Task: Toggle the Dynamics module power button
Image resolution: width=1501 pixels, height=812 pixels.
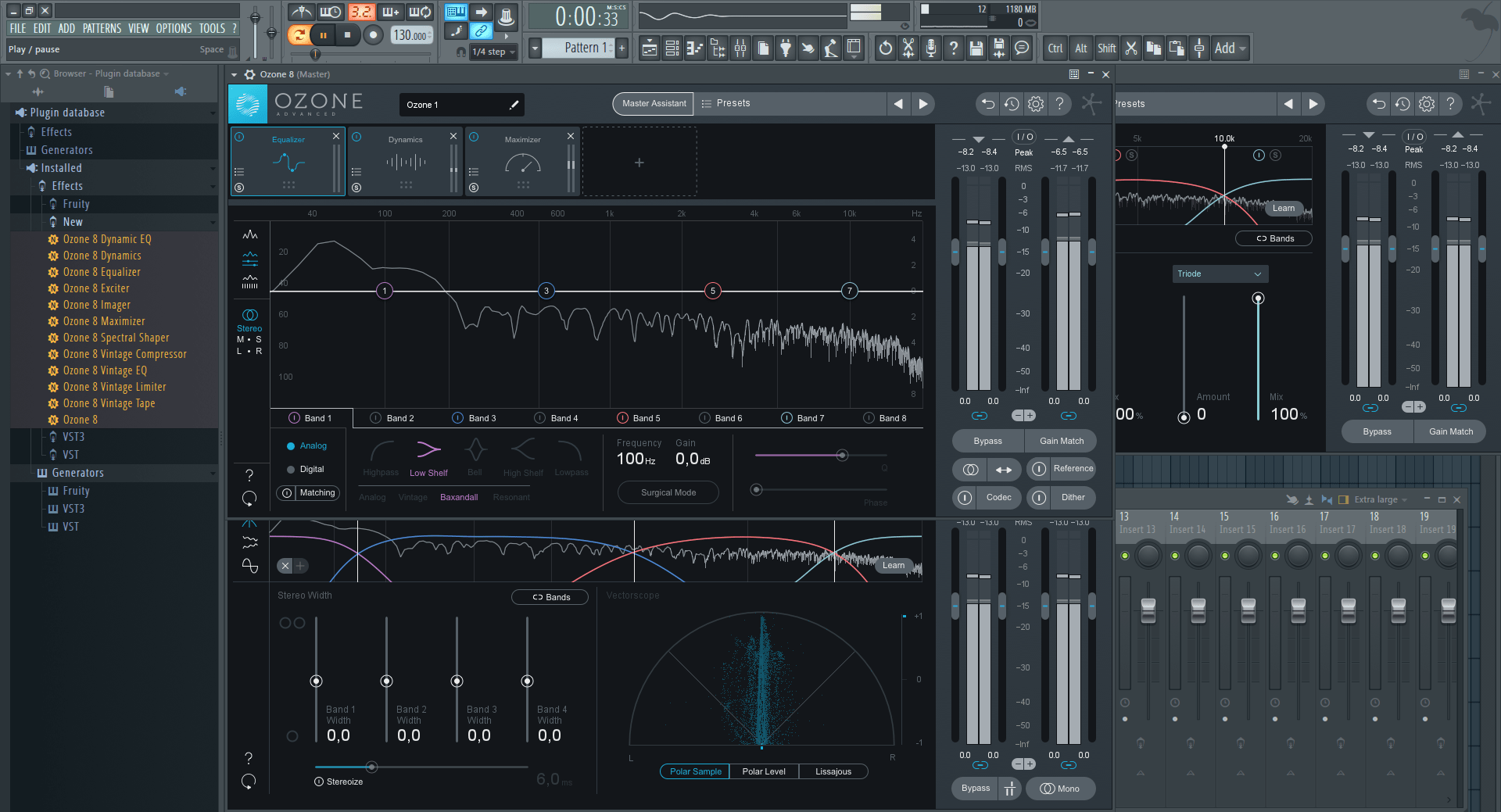Action: point(356,137)
